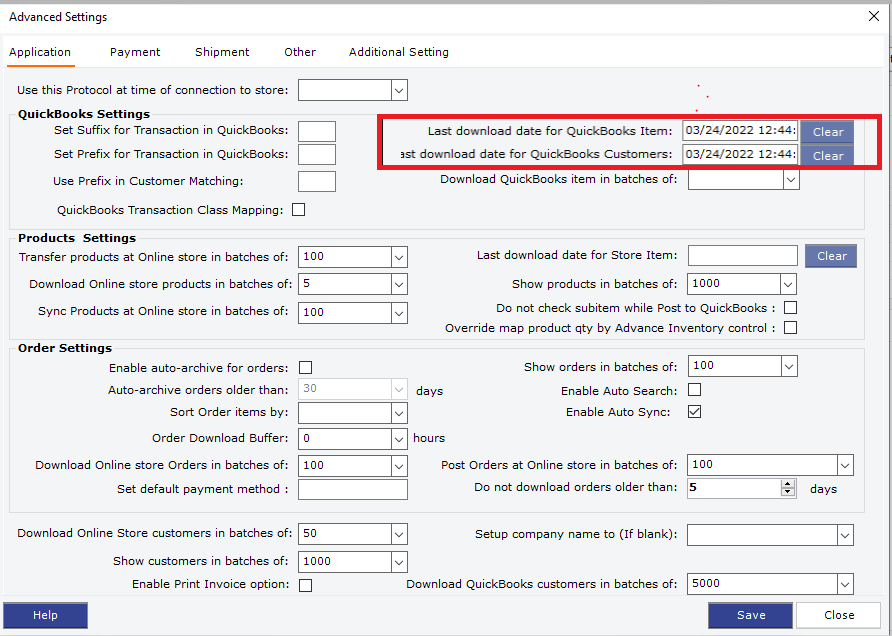The width and height of the screenshot is (892, 636).
Task: Clear last download date for QuickBooks Item
Action: tap(827, 131)
